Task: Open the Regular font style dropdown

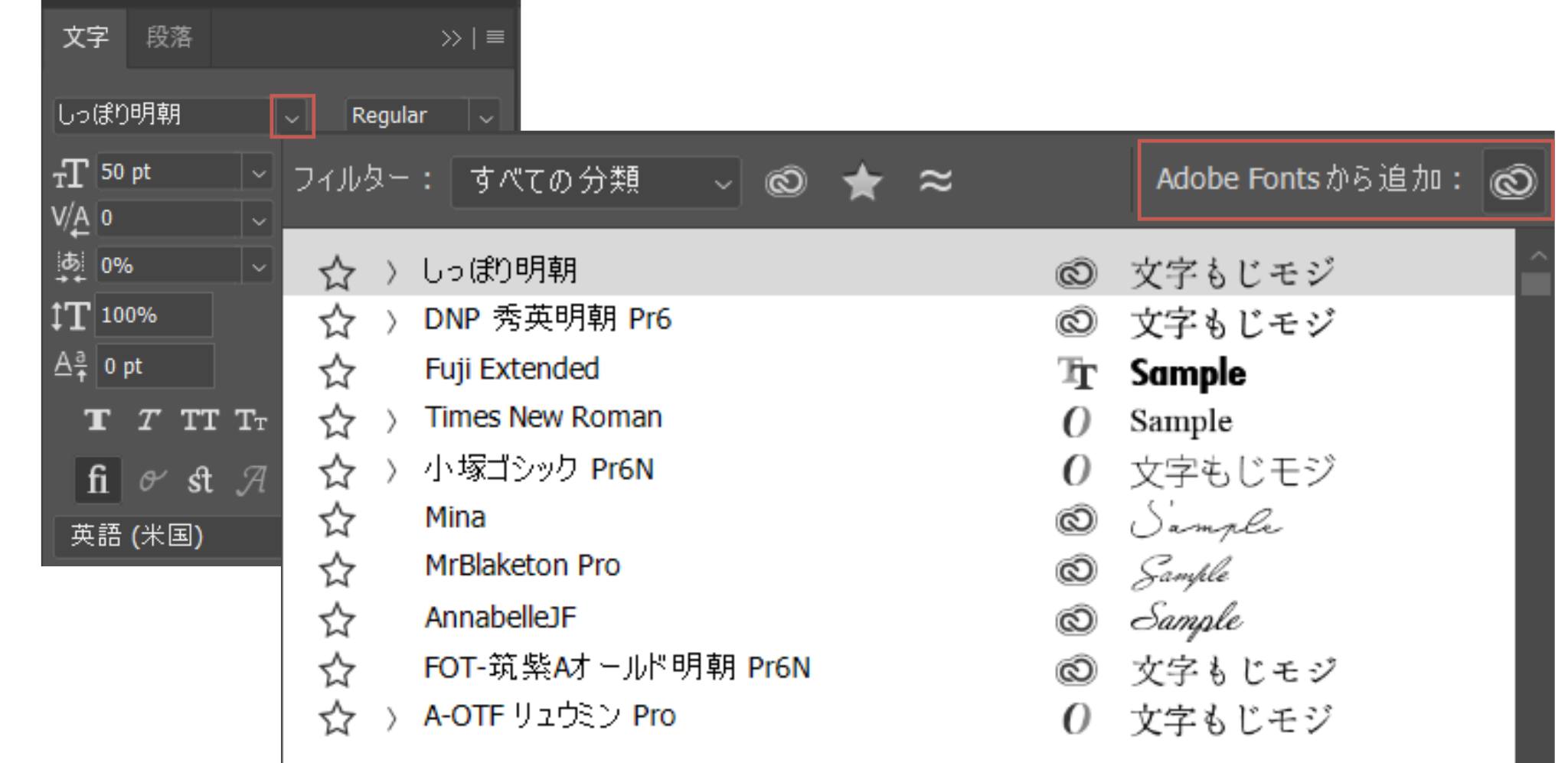Action: [x=485, y=117]
